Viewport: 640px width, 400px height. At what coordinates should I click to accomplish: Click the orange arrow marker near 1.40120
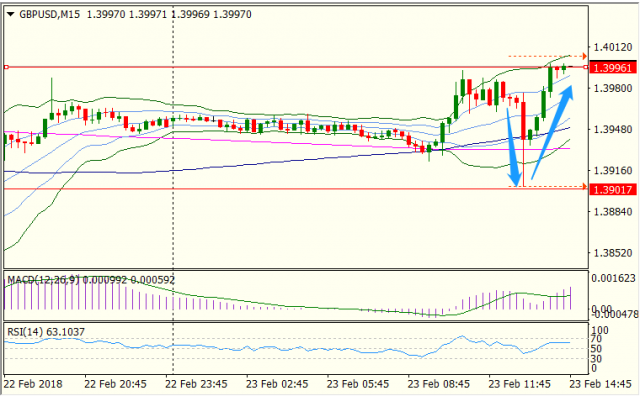(582, 56)
